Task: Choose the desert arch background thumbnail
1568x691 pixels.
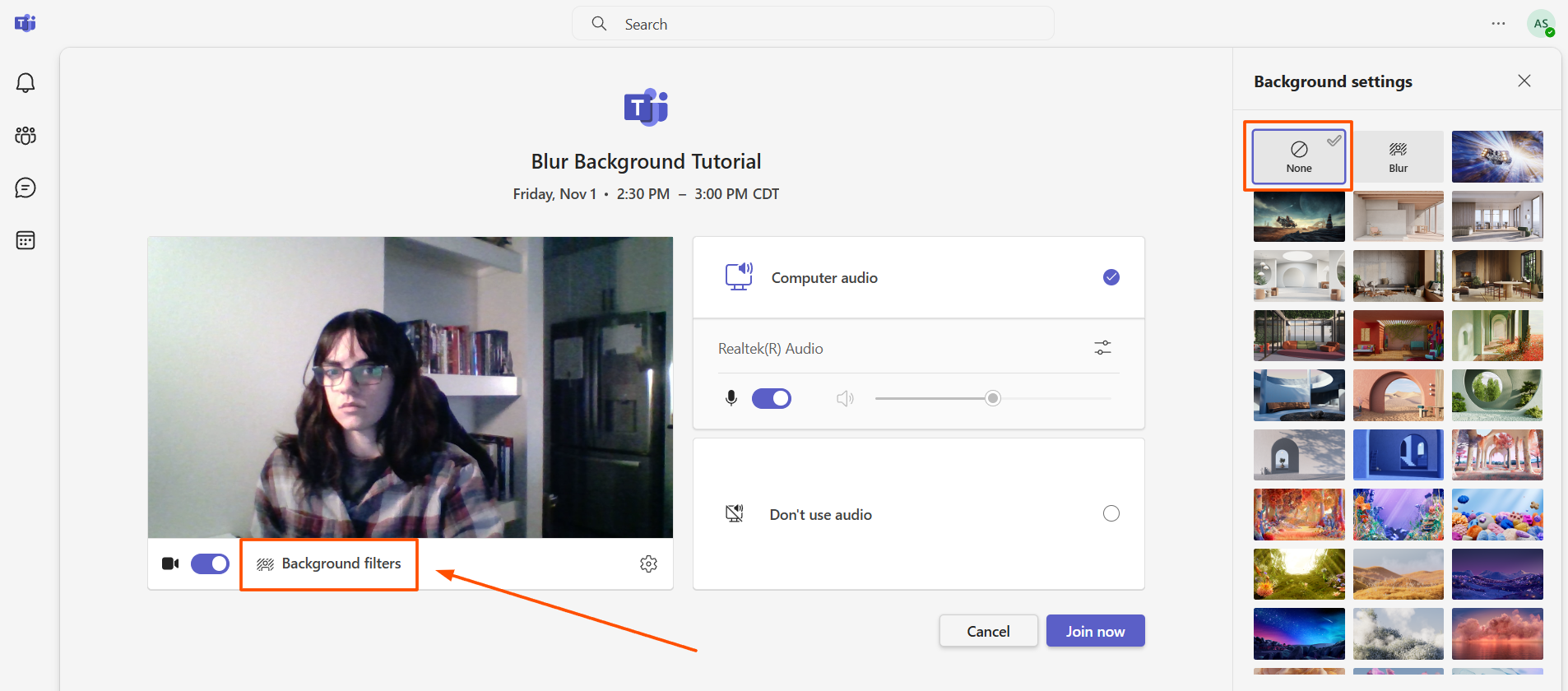Action: [1399, 395]
